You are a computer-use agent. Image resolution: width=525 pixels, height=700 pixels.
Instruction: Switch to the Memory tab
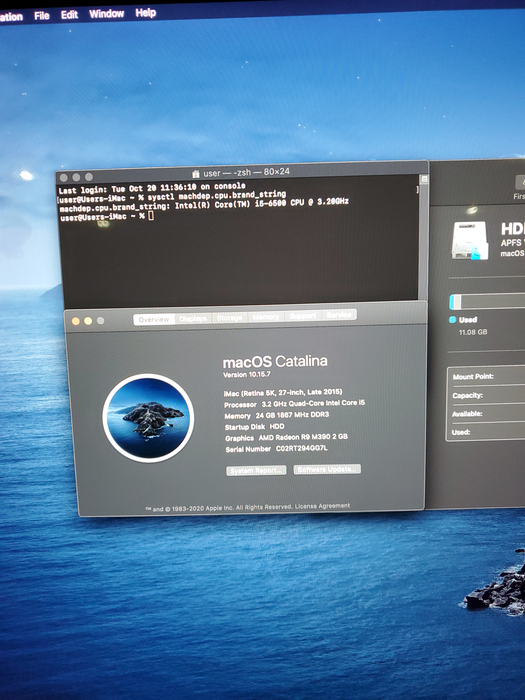click(266, 317)
